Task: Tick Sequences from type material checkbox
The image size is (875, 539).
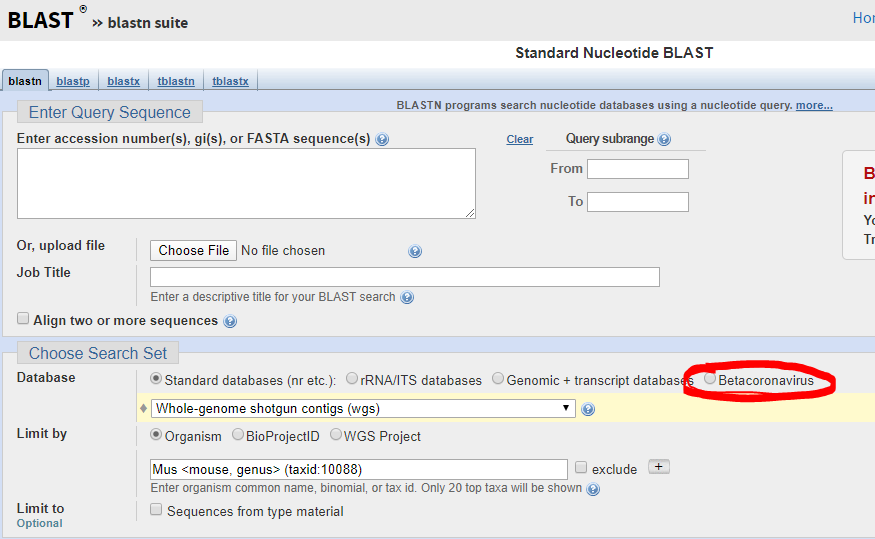Action: click(x=156, y=510)
